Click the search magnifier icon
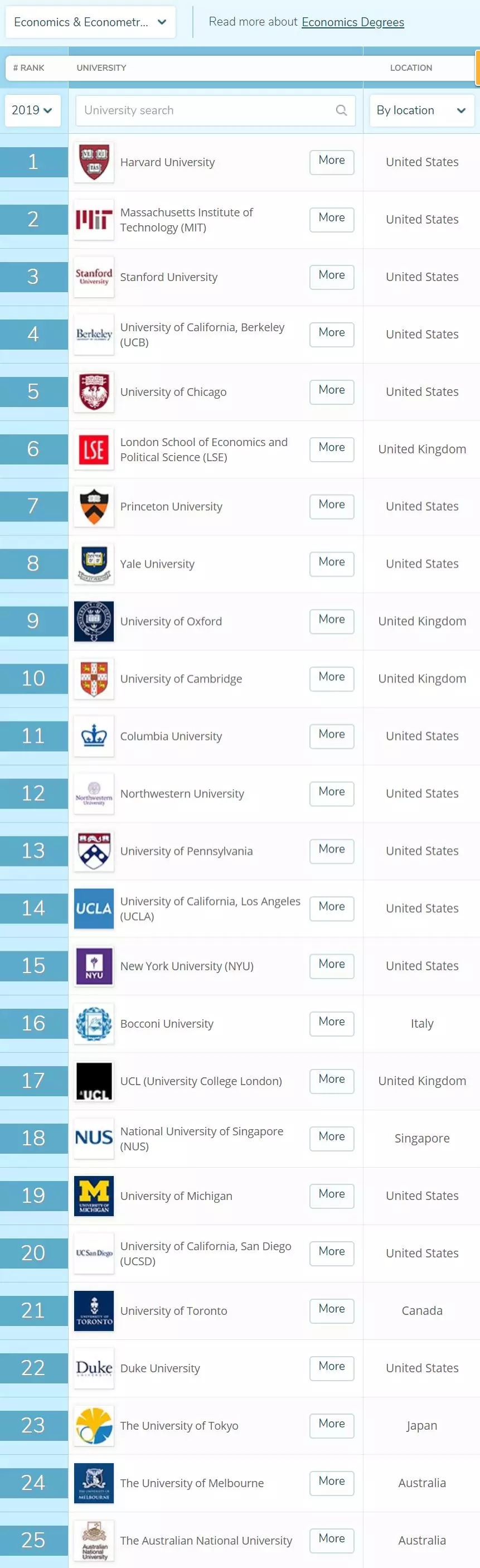 pos(341,110)
